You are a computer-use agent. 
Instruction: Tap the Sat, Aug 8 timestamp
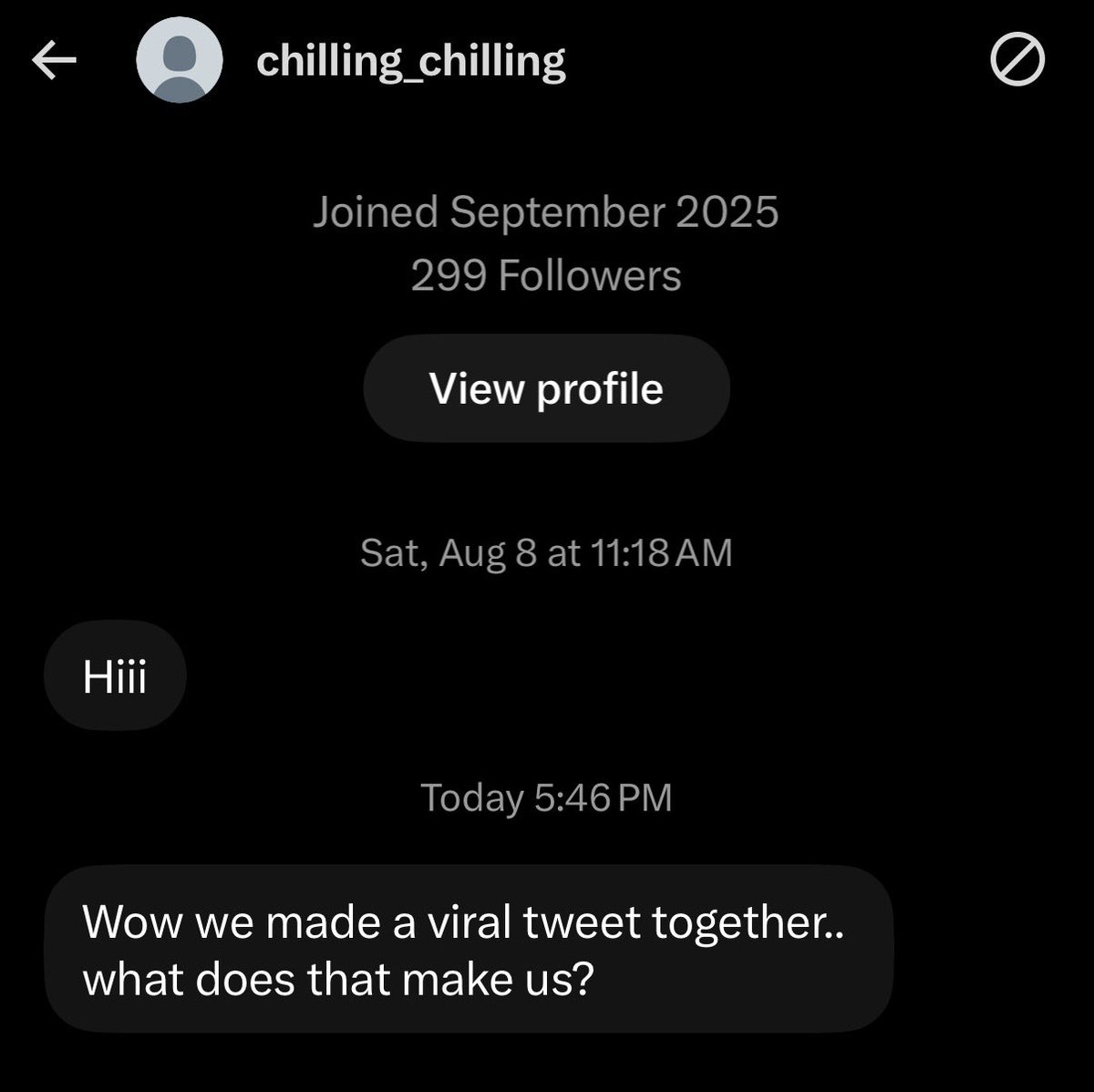(x=546, y=552)
